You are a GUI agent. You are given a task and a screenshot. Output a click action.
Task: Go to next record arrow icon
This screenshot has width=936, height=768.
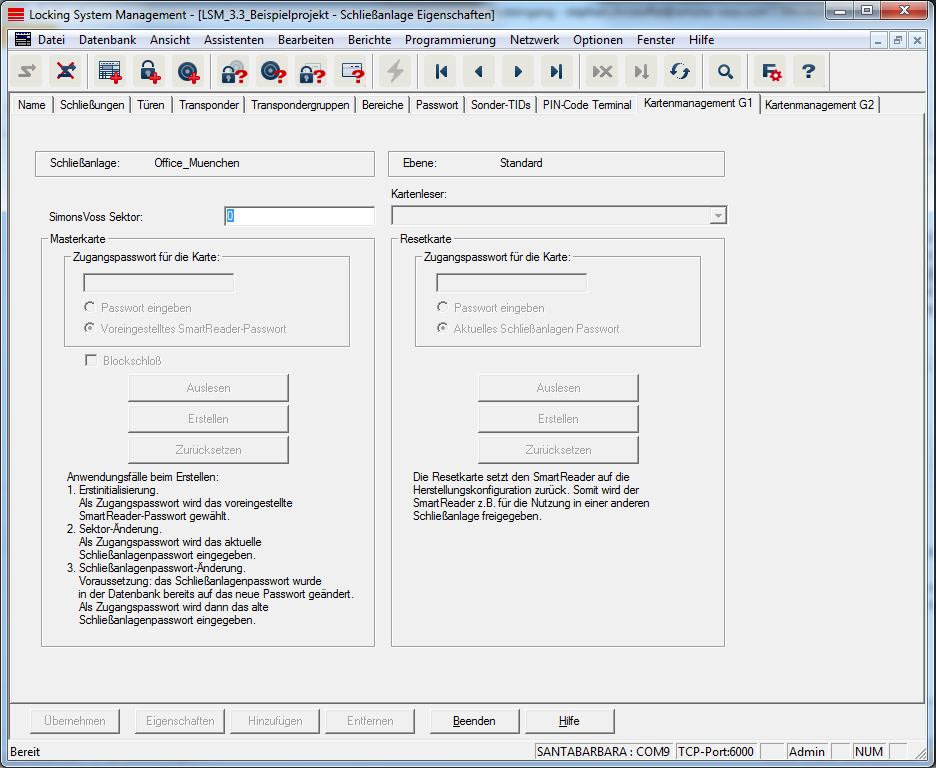[518, 71]
